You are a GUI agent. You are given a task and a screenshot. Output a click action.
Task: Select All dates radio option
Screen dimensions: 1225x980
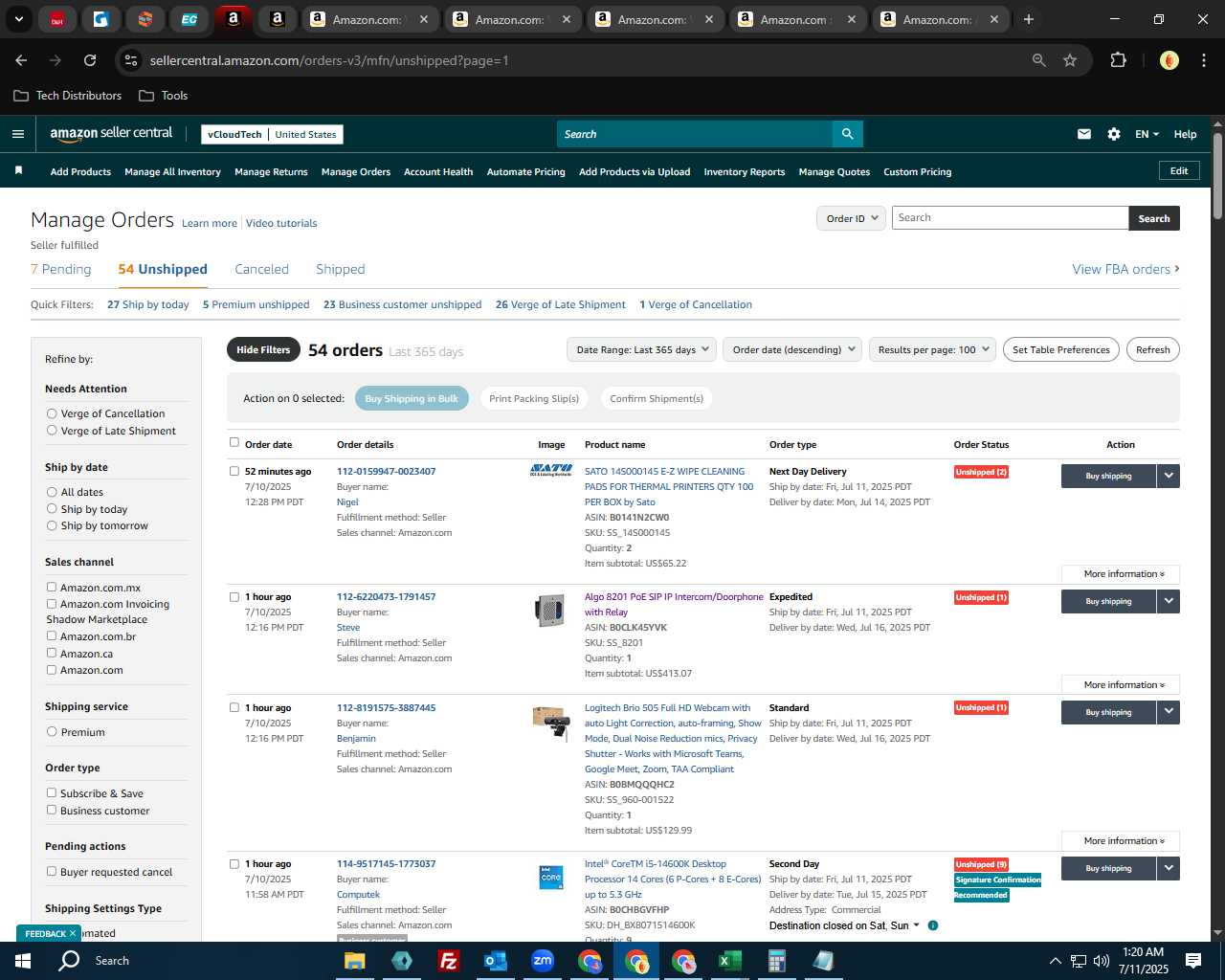coord(52,492)
